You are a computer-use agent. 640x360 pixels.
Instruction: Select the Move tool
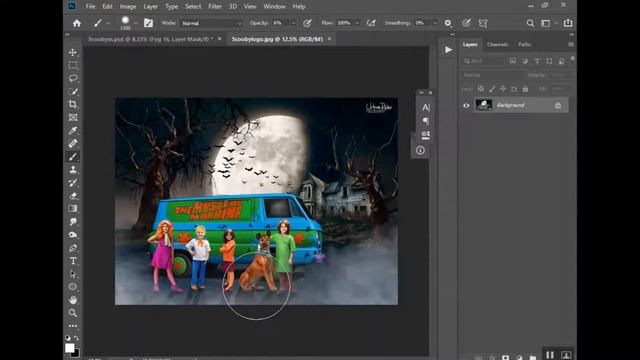click(x=73, y=52)
